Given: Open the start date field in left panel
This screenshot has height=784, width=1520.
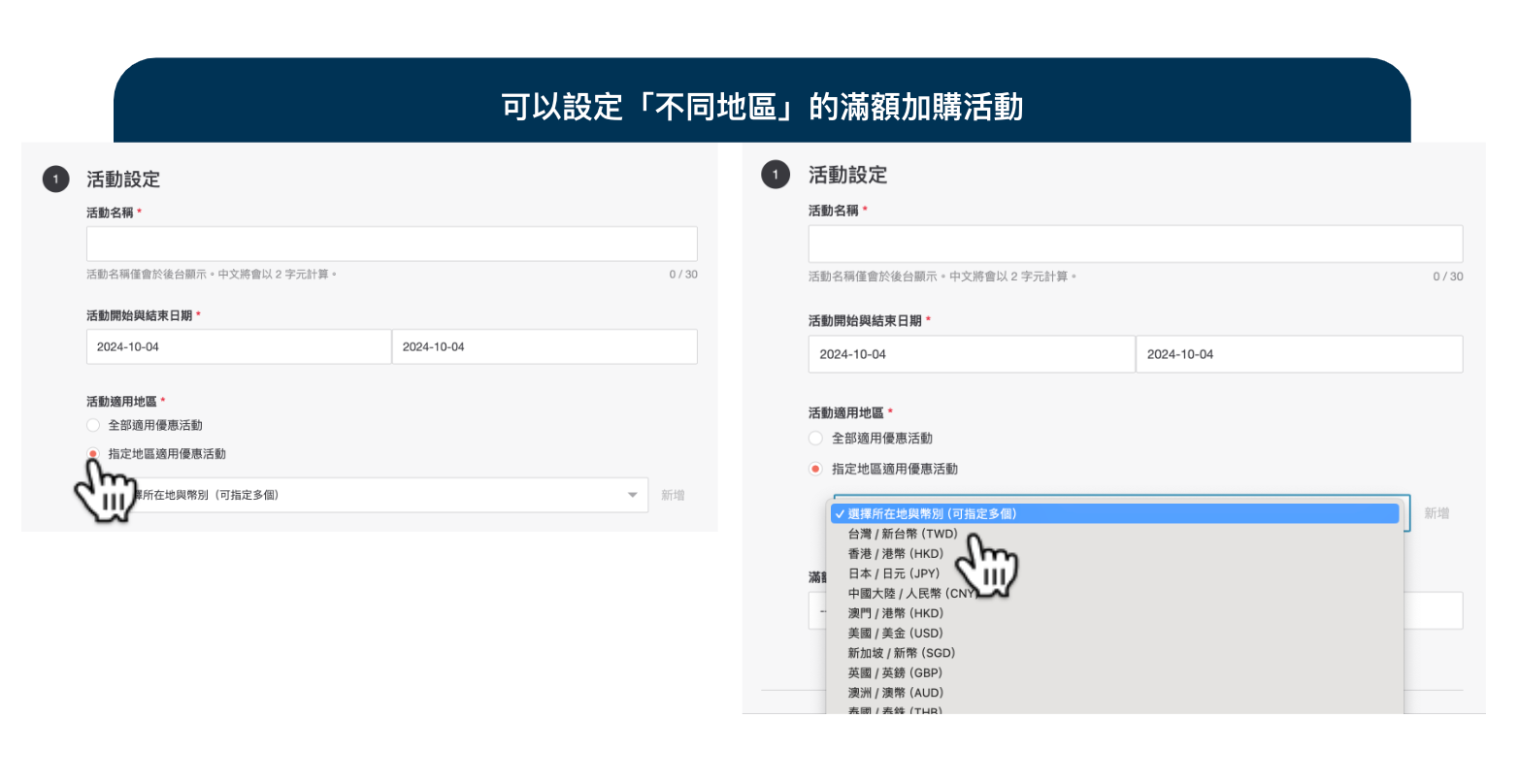Looking at the screenshot, I should 238,347.
